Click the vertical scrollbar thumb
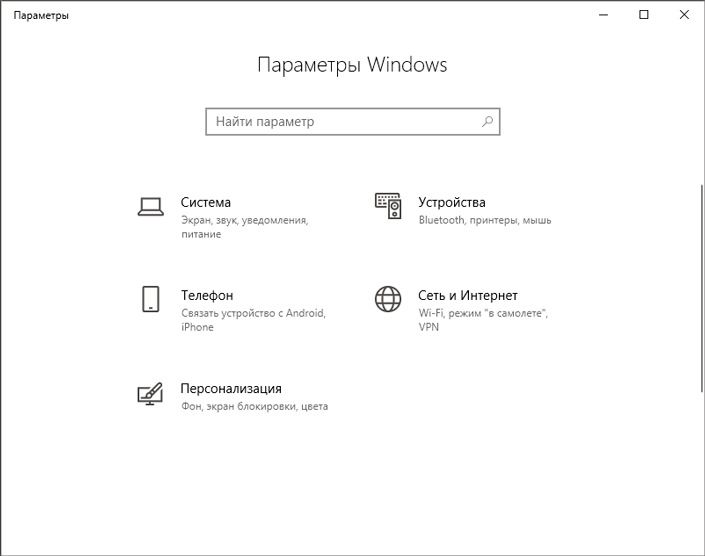The width and height of the screenshot is (705, 556). 702,288
